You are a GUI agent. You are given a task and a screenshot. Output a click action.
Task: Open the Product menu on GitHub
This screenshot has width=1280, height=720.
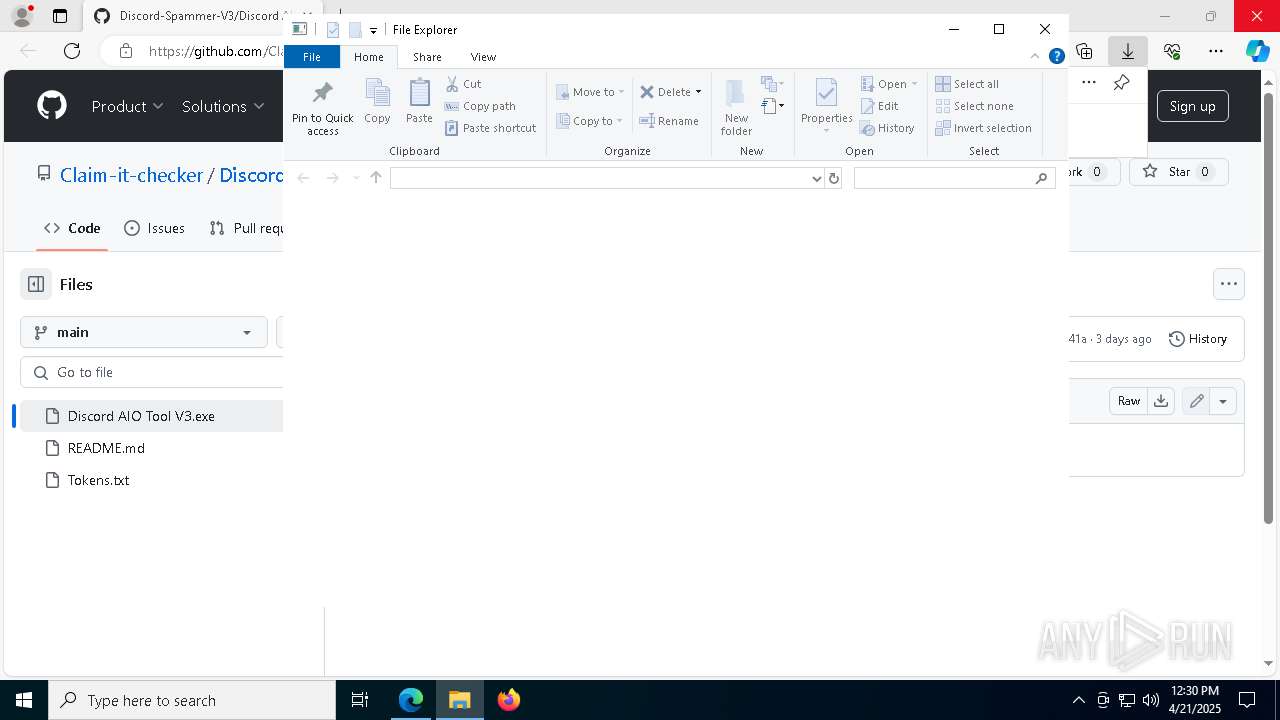[127, 106]
